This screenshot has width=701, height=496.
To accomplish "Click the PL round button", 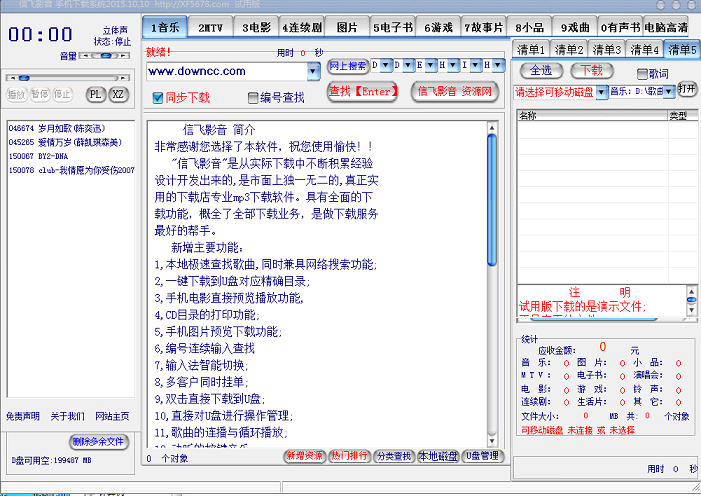I will 95,94.
